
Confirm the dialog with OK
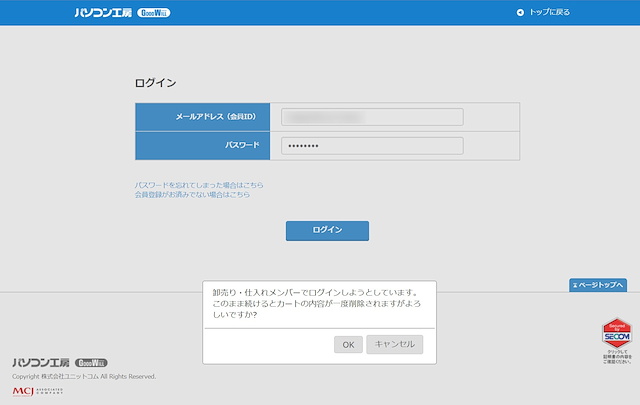click(x=348, y=345)
